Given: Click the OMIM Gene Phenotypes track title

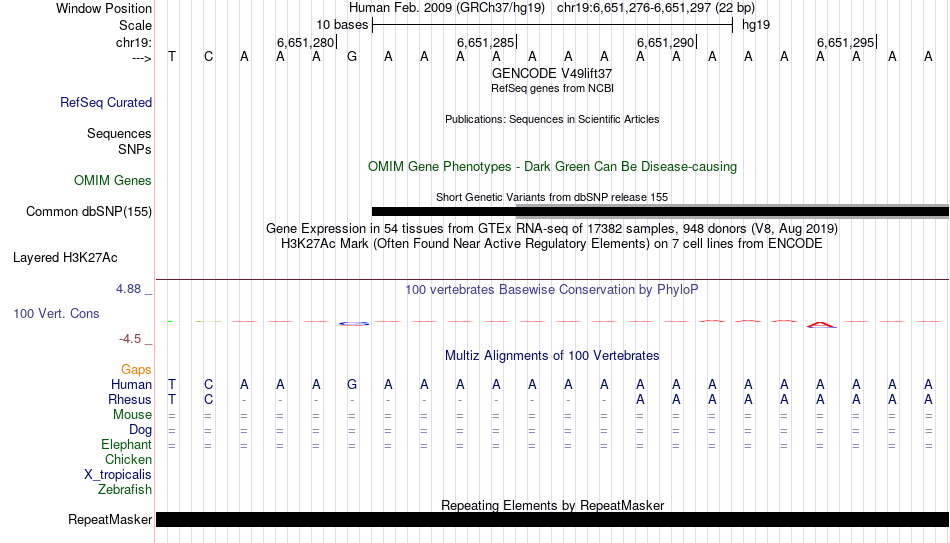Looking at the screenshot, I should [552, 167].
